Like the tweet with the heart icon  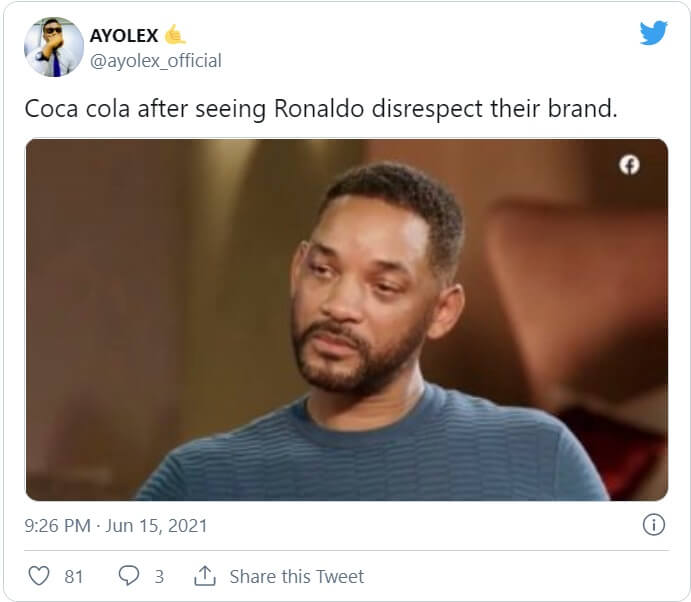click(x=39, y=576)
